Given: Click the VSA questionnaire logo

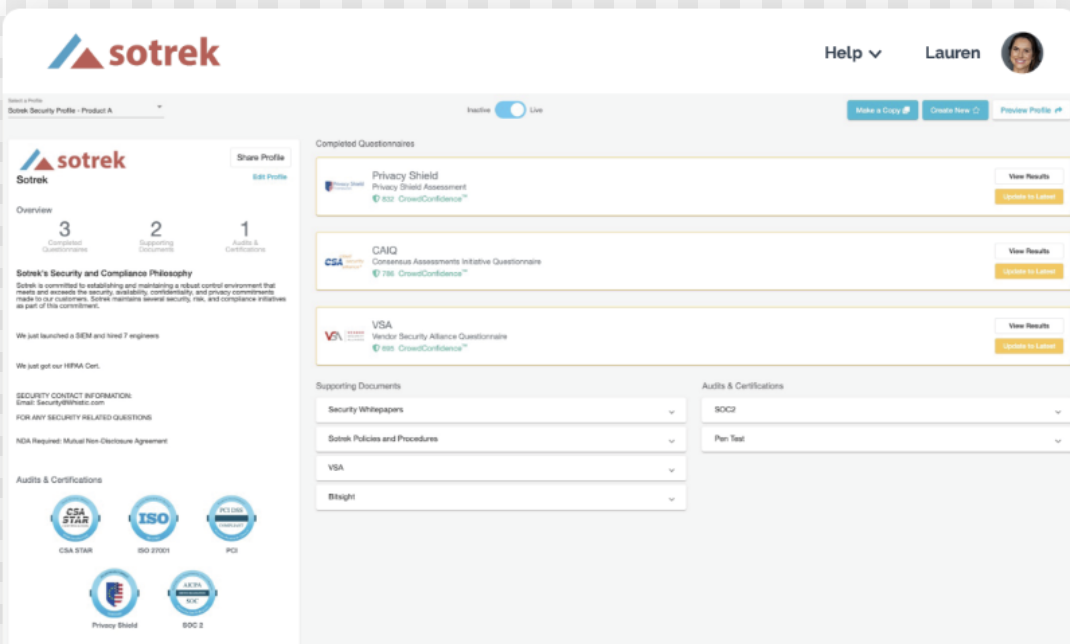Looking at the screenshot, I should (345, 336).
